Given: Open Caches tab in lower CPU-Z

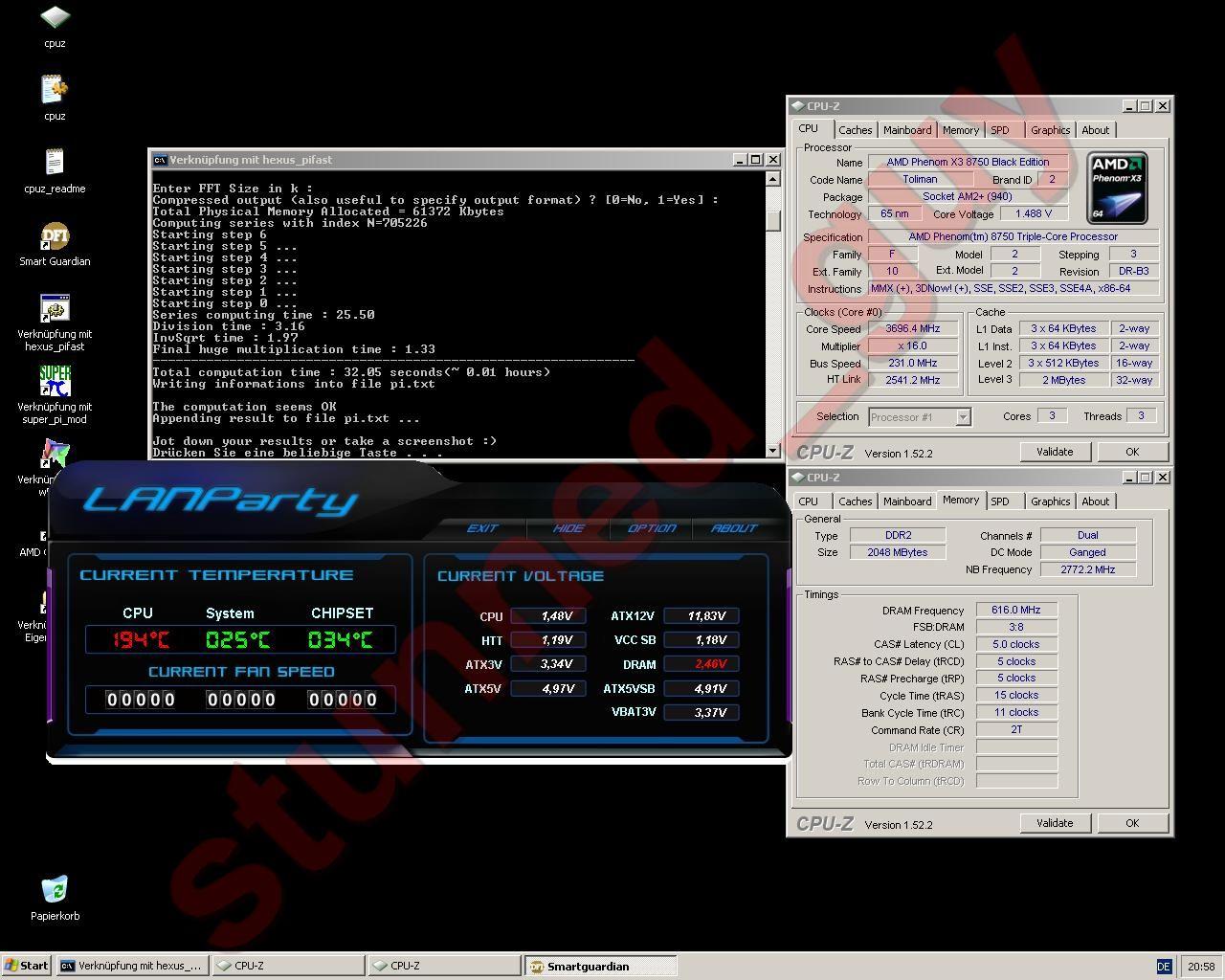Looking at the screenshot, I should click(855, 501).
